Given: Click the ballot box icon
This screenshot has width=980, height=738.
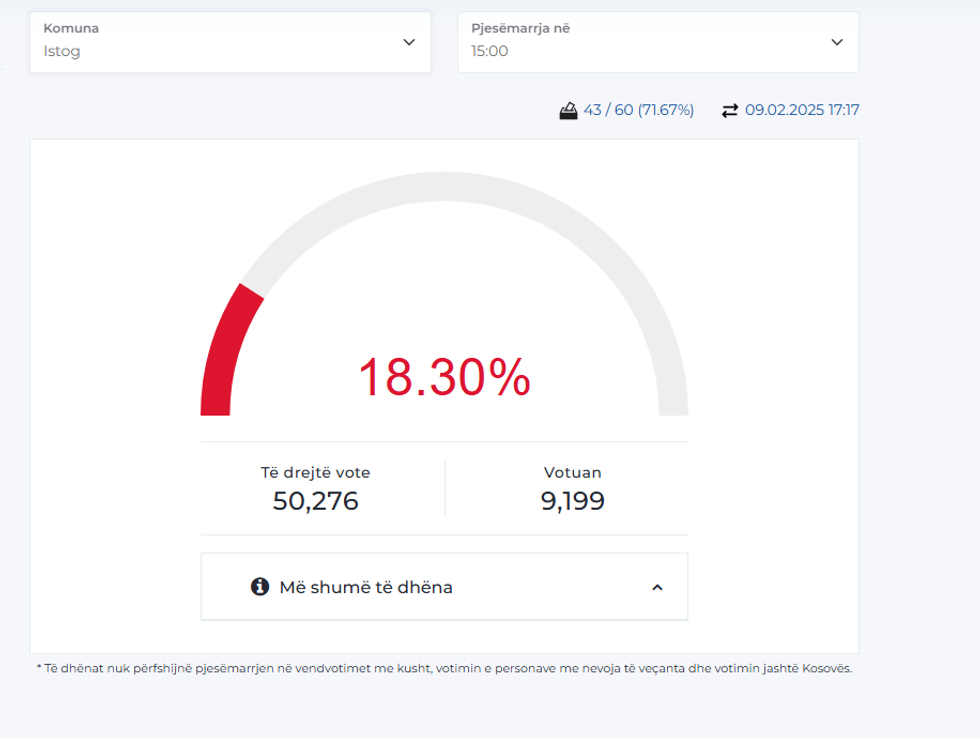Looking at the screenshot, I should point(568,111).
